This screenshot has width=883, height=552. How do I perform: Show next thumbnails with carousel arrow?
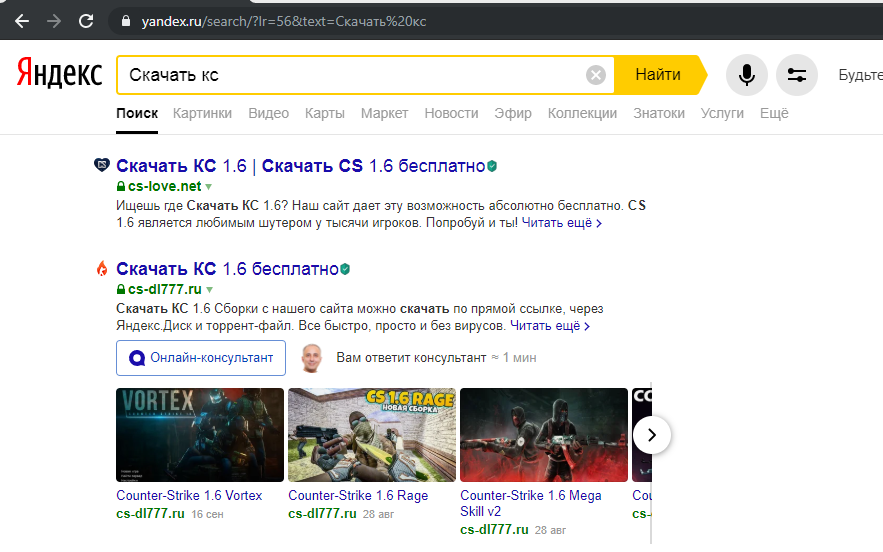tap(652, 435)
